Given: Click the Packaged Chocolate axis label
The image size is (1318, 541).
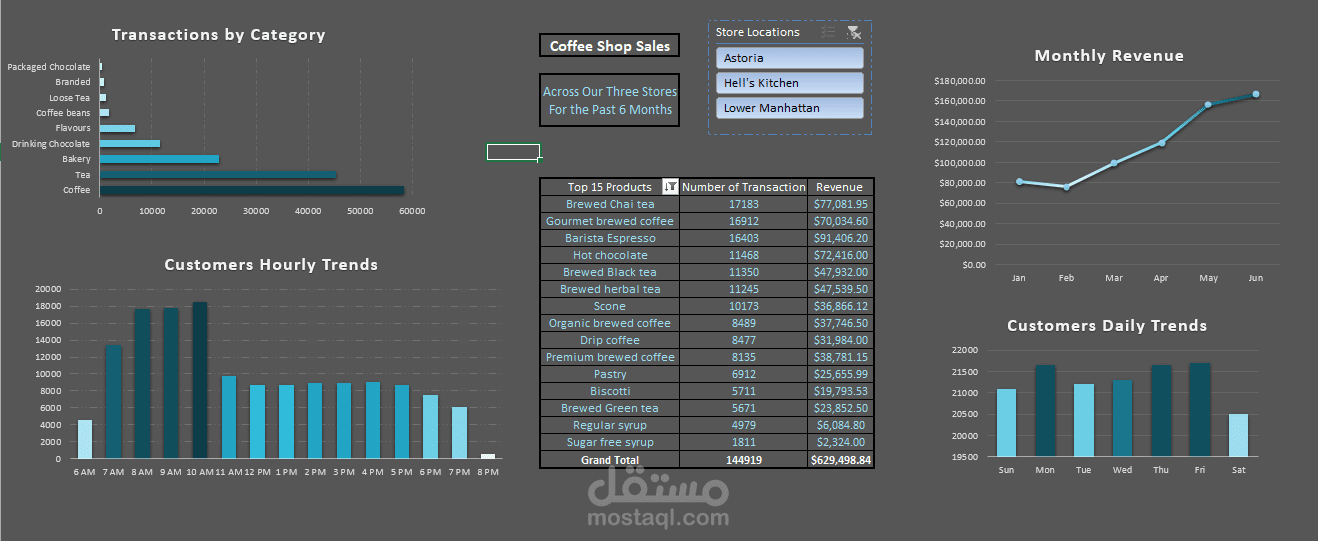Looking at the screenshot, I should tap(48, 67).
